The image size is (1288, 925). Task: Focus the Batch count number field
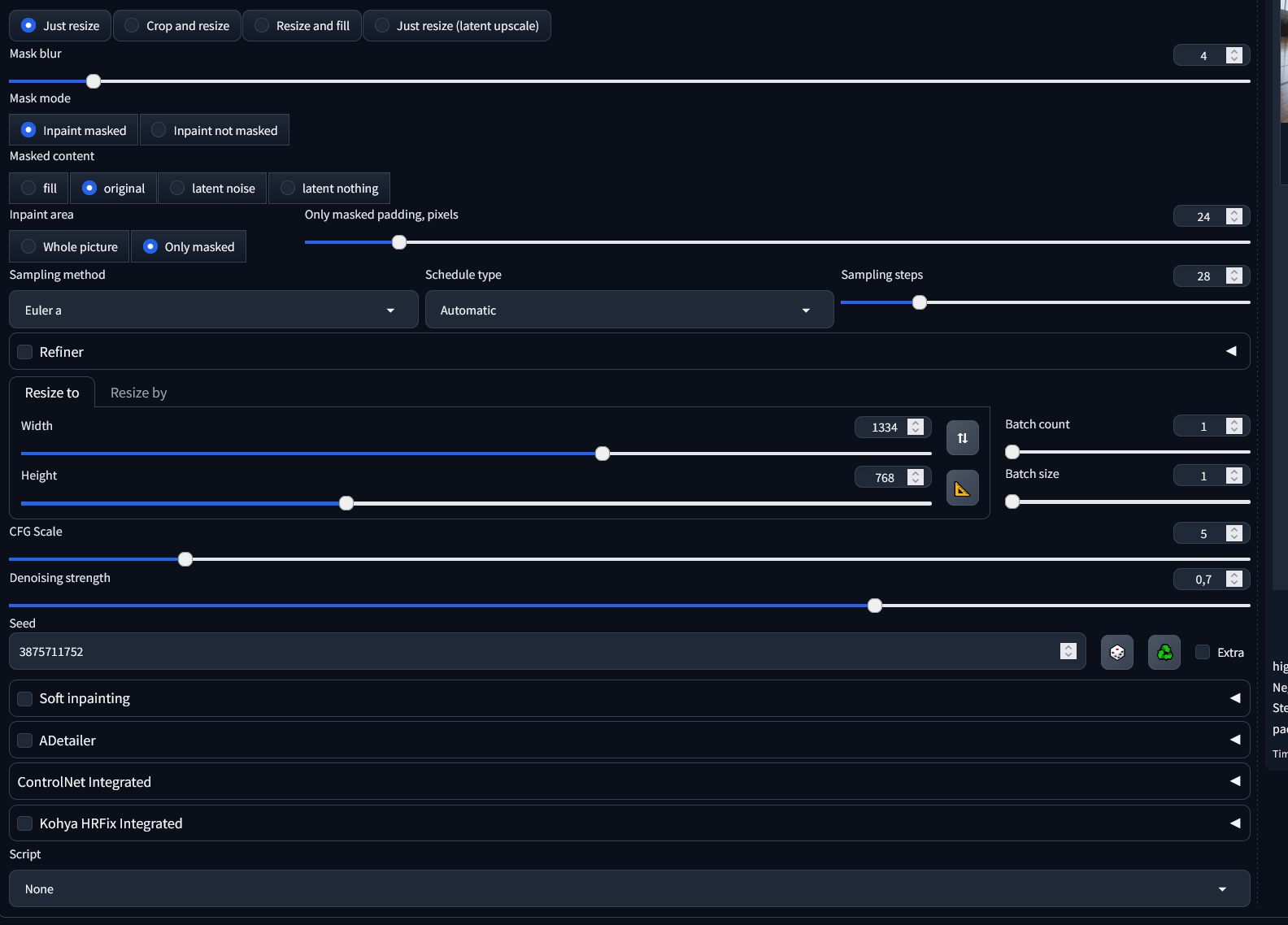(x=1212, y=427)
